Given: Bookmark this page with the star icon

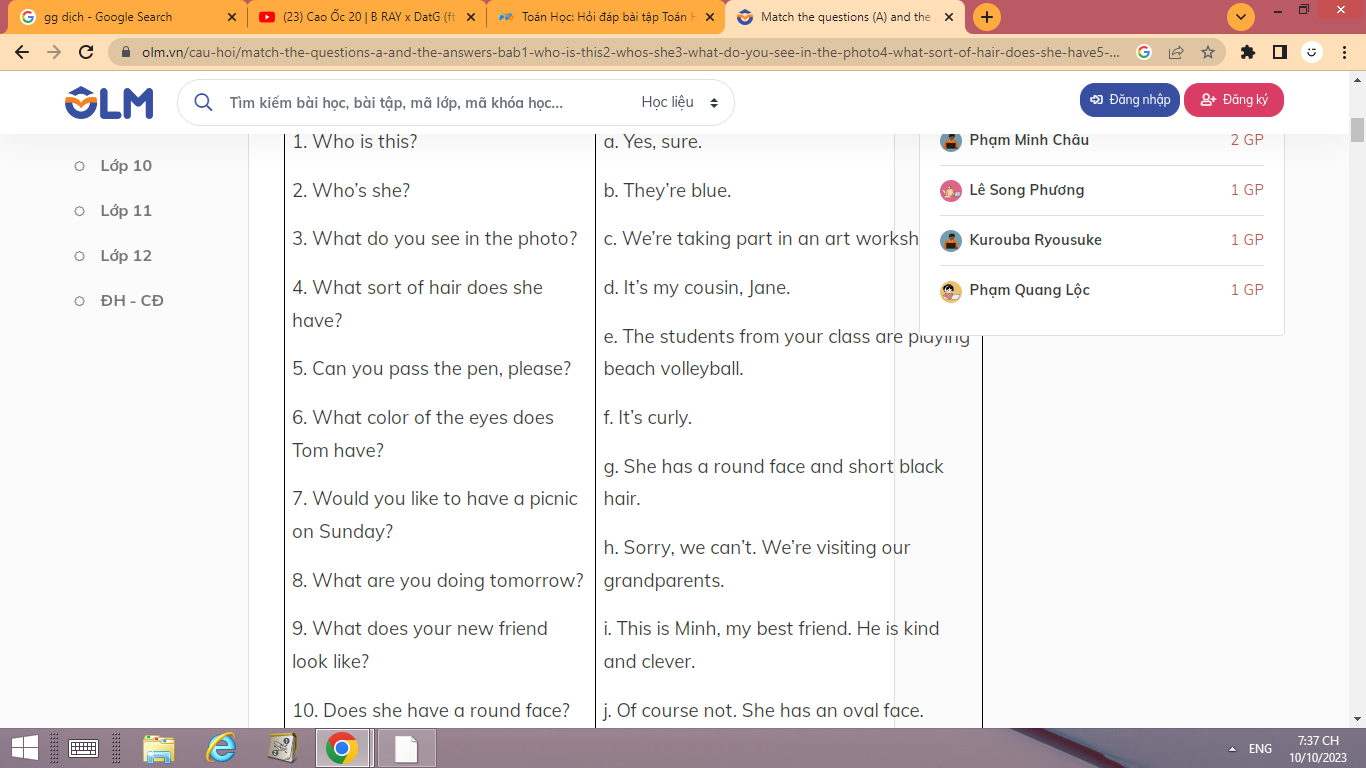Looking at the screenshot, I should (1207, 52).
